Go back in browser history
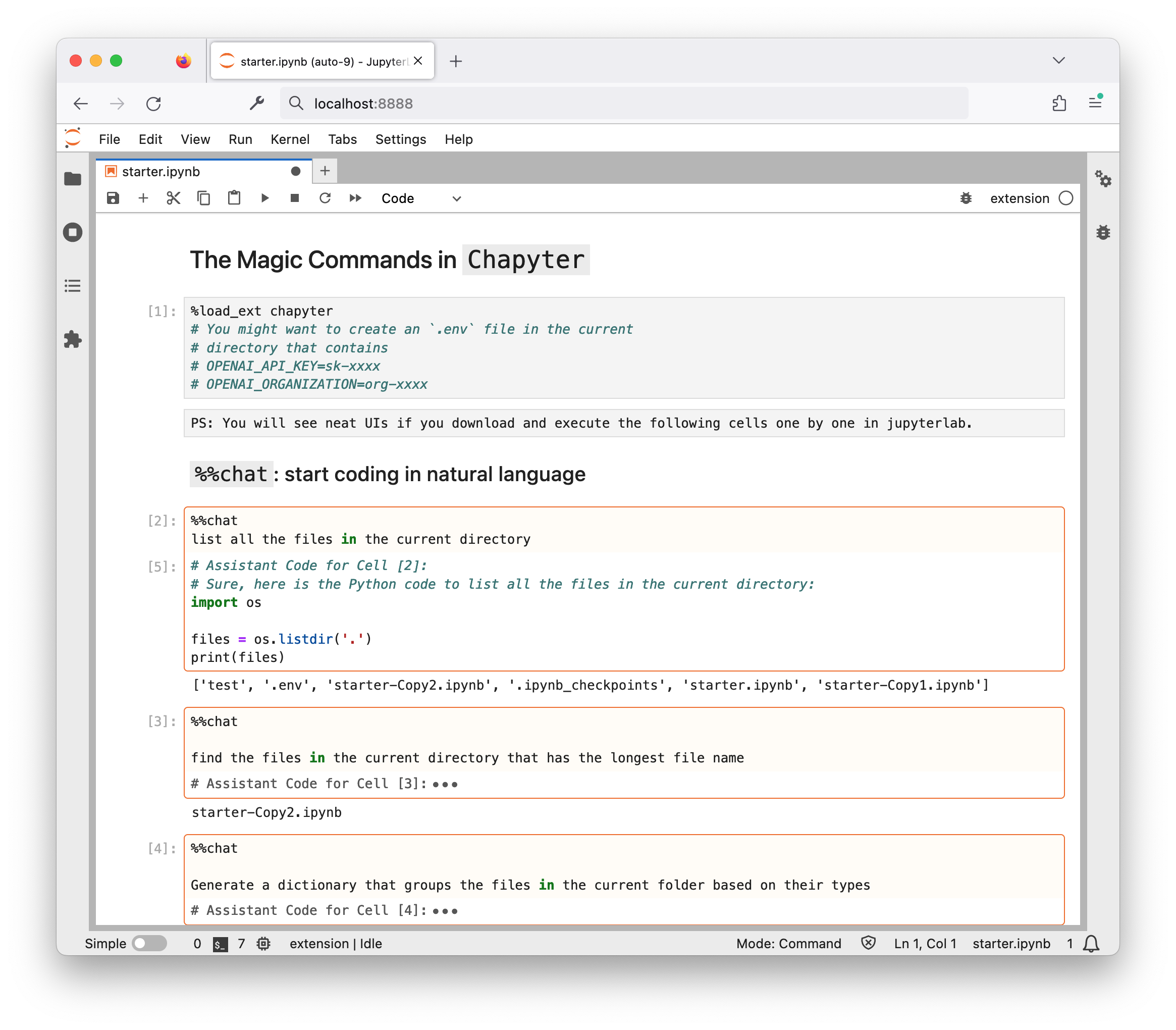Screen dimensions: 1176x1030 (x=81, y=104)
